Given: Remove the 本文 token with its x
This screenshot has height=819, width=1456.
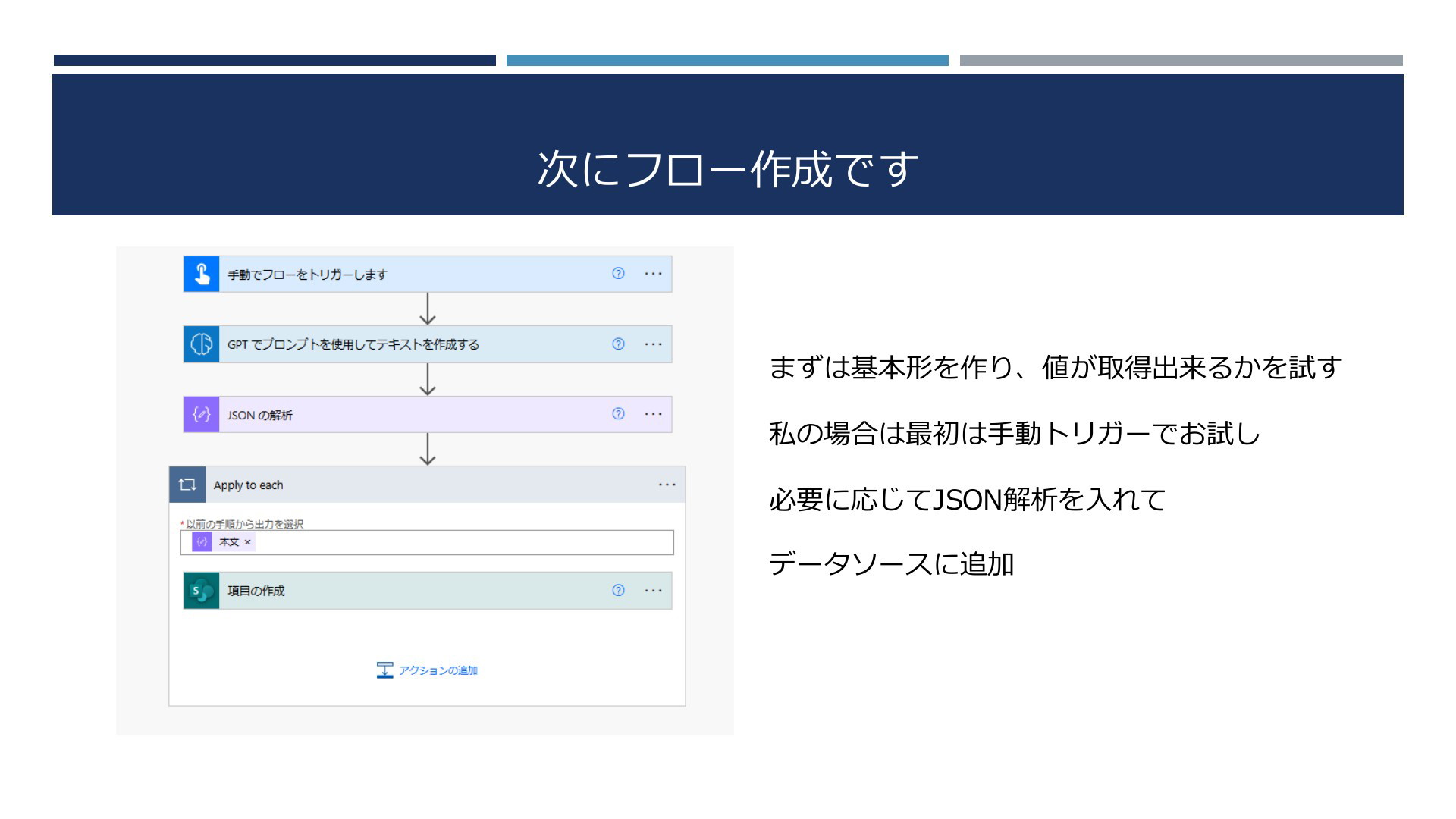Looking at the screenshot, I should [x=247, y=542].
